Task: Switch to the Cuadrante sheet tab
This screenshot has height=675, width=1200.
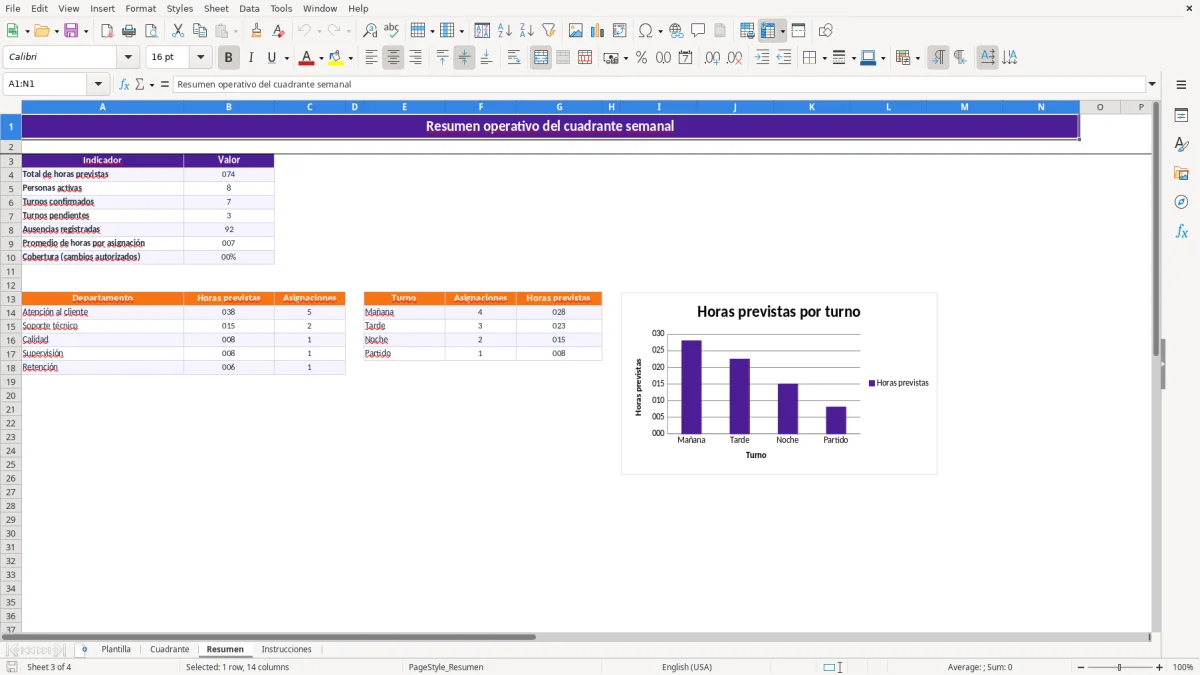Action: 169,649
